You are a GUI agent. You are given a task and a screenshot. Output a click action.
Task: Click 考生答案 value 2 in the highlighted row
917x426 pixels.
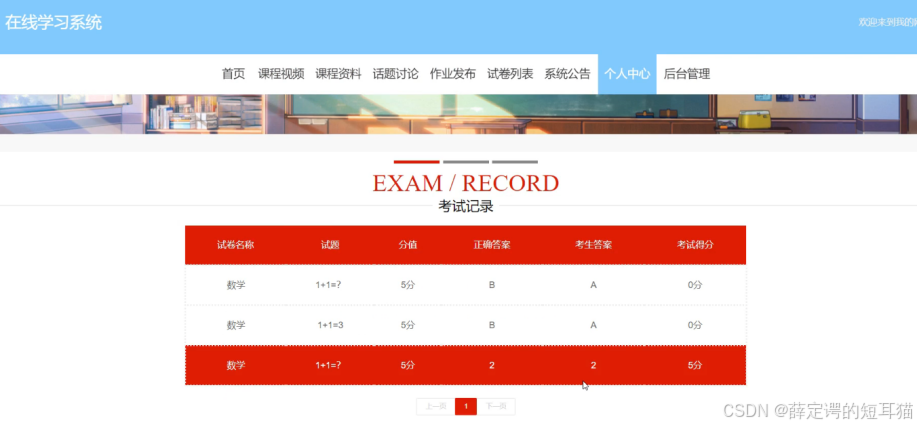(594, 365)
